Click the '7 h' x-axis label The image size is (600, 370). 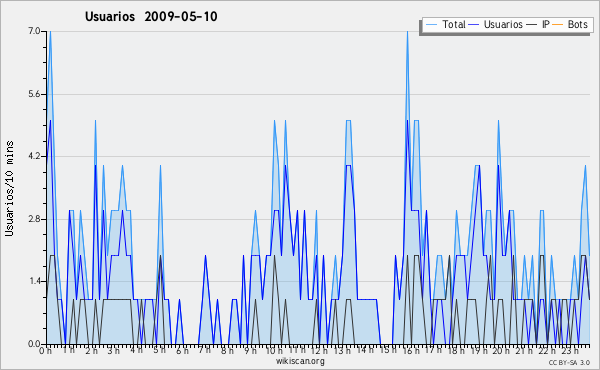(204, 350)
